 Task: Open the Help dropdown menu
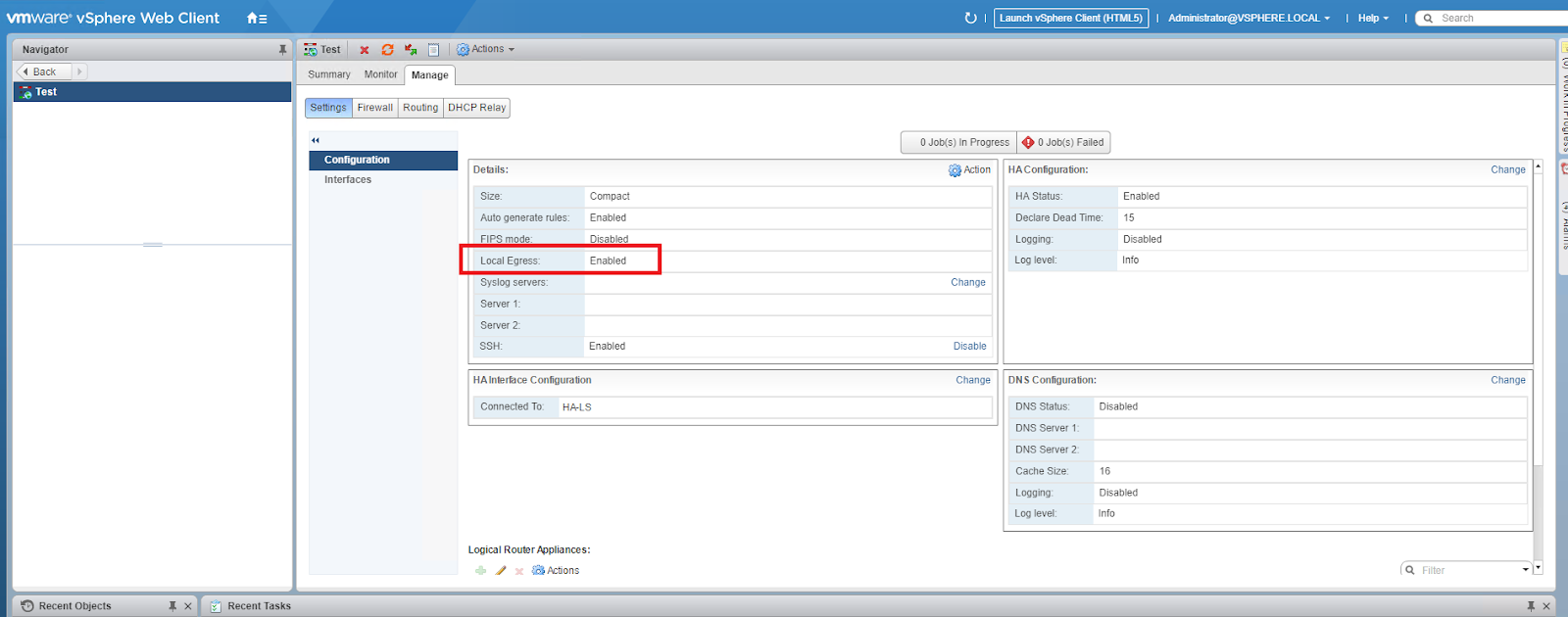point(1373,18)
